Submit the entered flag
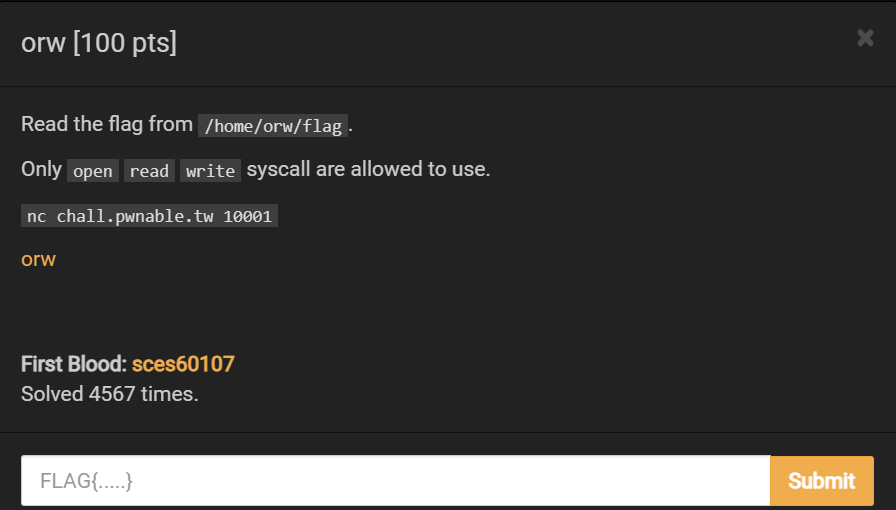The width and height of the screenshot is (896, 510). 822,481
